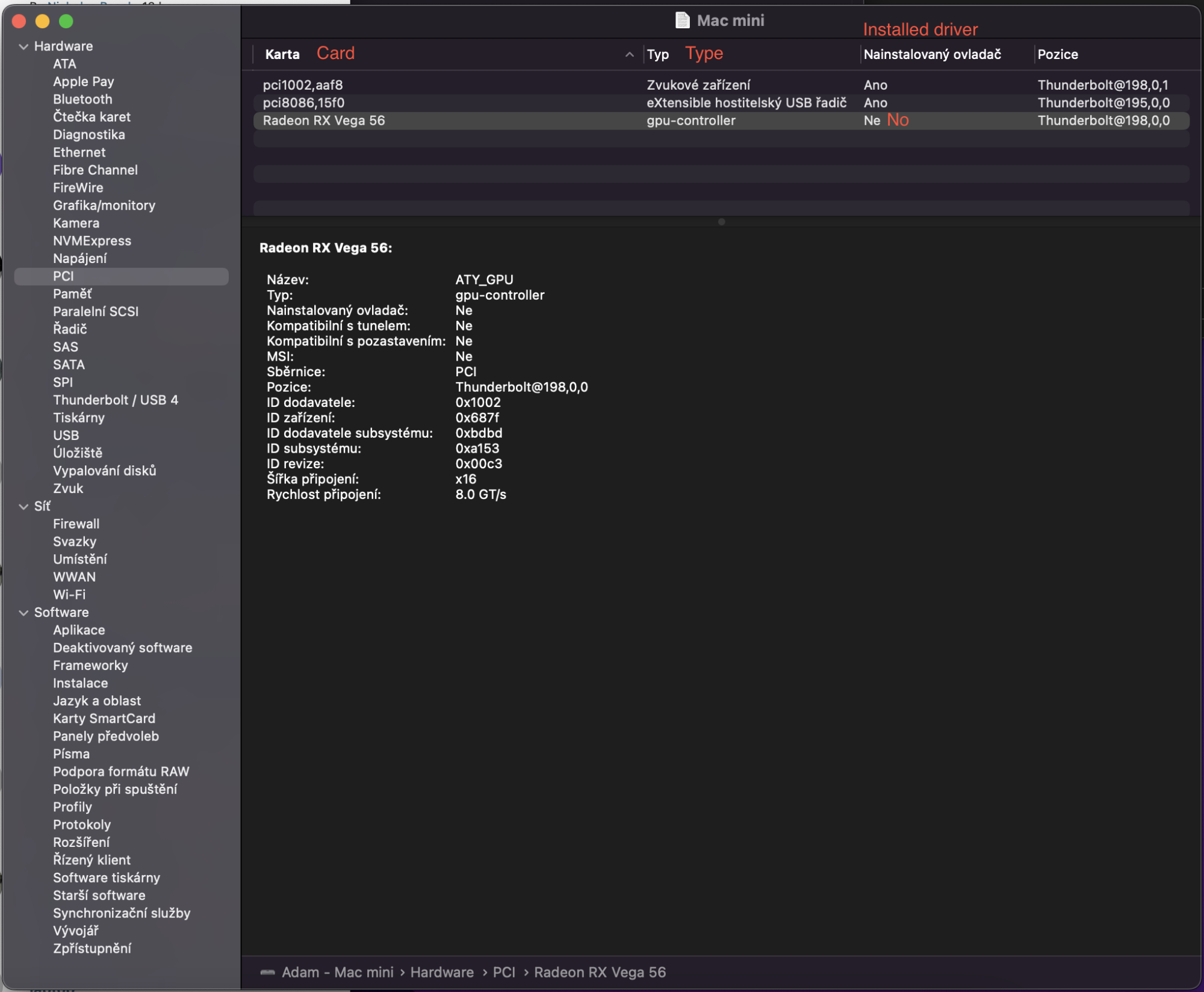The width and height of the screenshot is (1204, 992).
Task: Open Úložiště sidebar entry
Action: (x=78, y=453)
